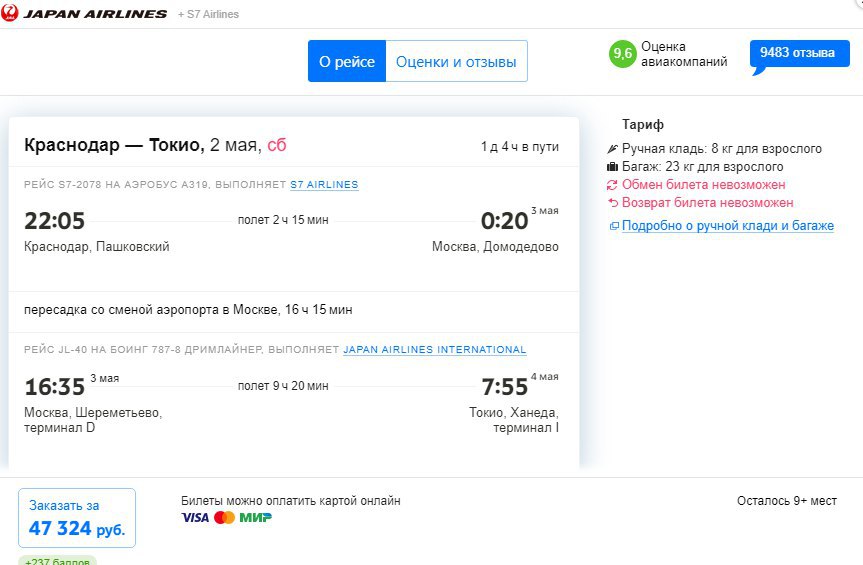Click the 0:20 arrival time

[x=504, y=221]
